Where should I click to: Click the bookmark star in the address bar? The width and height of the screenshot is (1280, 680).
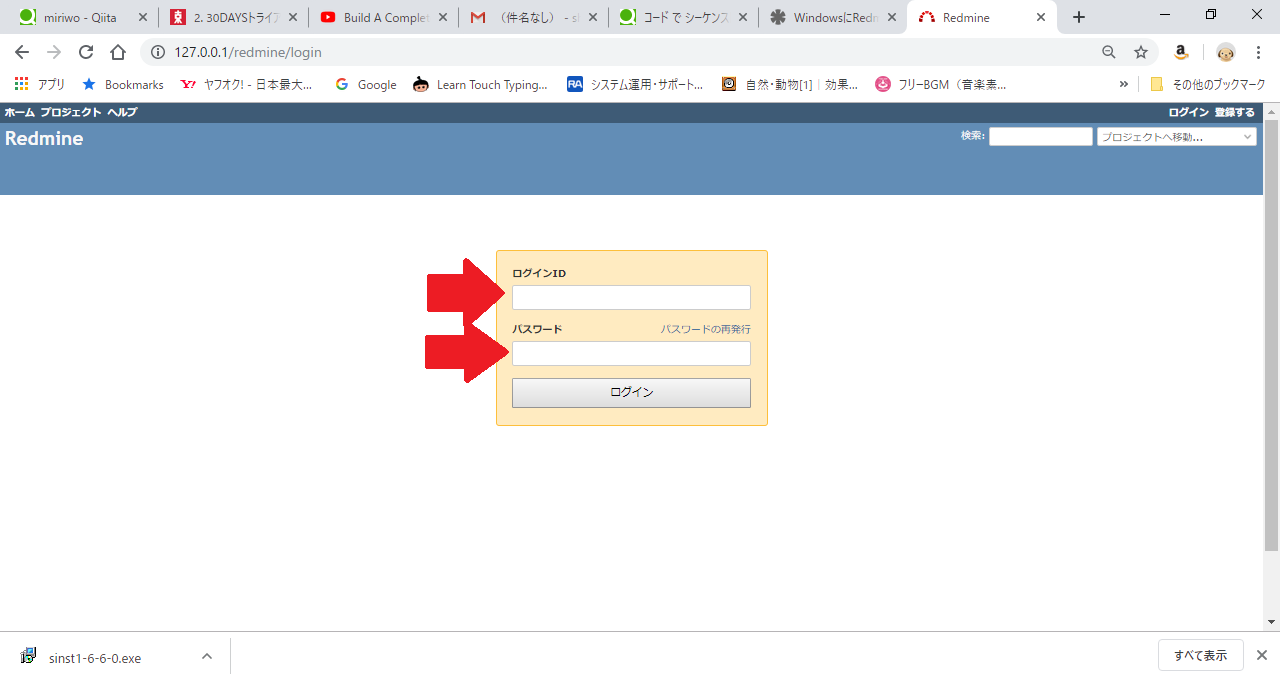pyautogui.click(x=1141, y=52)
